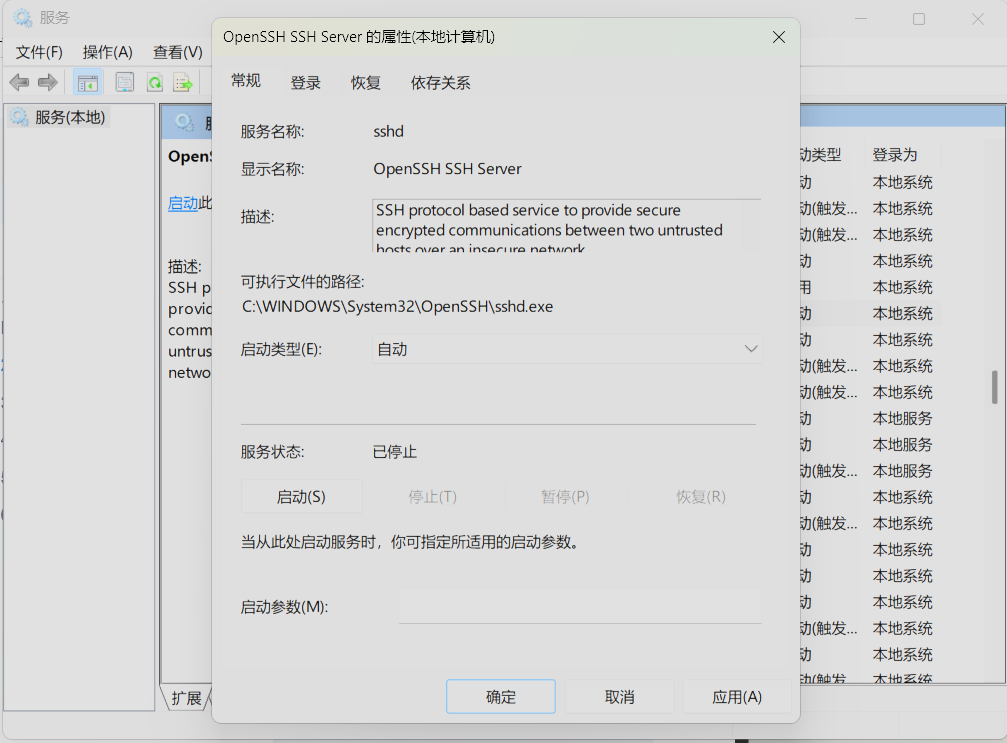1007x743 pixels.
Task: Click the first 本地系统 entry in 登录为 column
Action: pyautogui.click(x=902, y=182)
